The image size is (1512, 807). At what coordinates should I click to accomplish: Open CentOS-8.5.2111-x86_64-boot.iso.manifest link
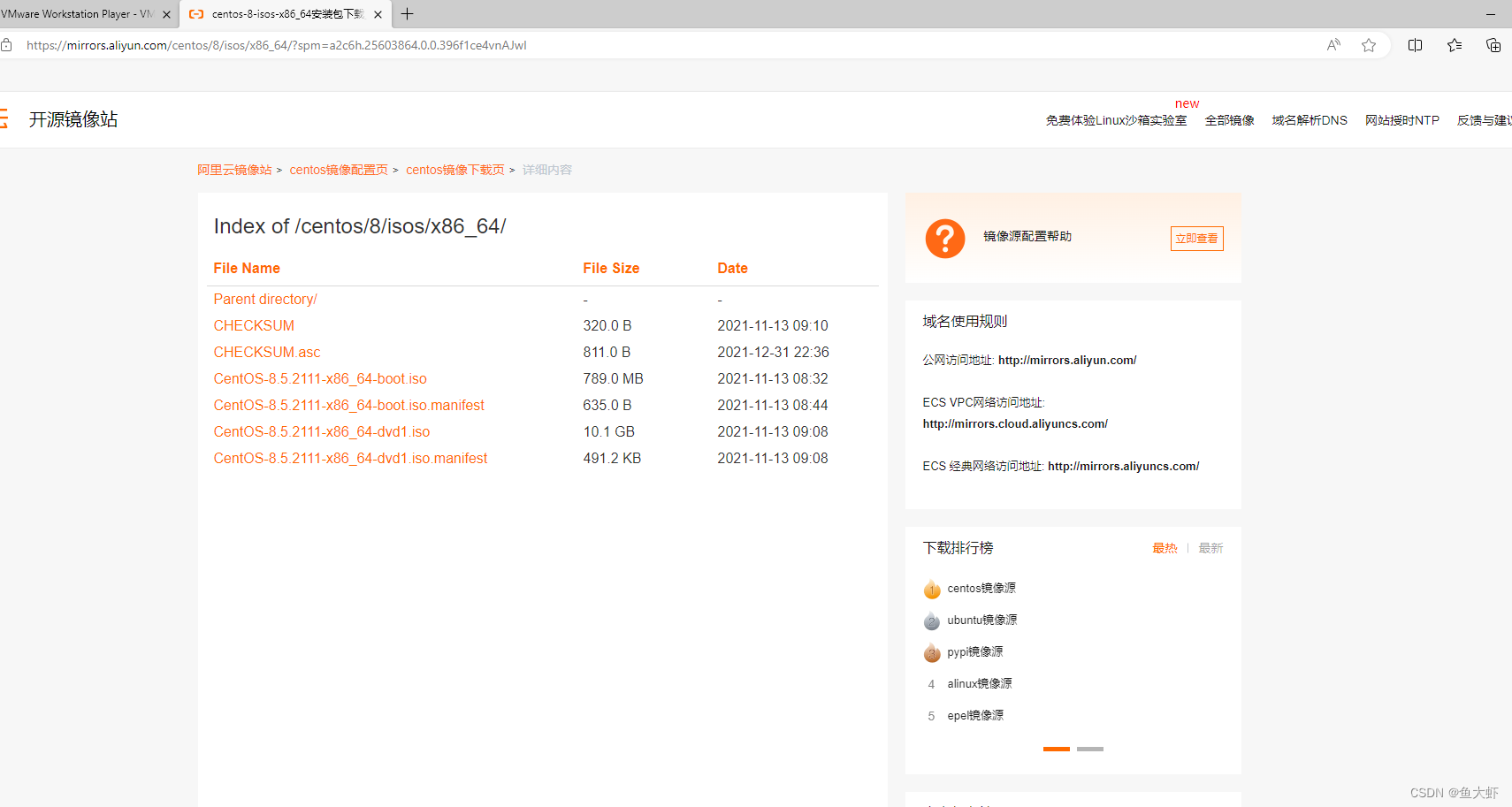click(348, 406)
